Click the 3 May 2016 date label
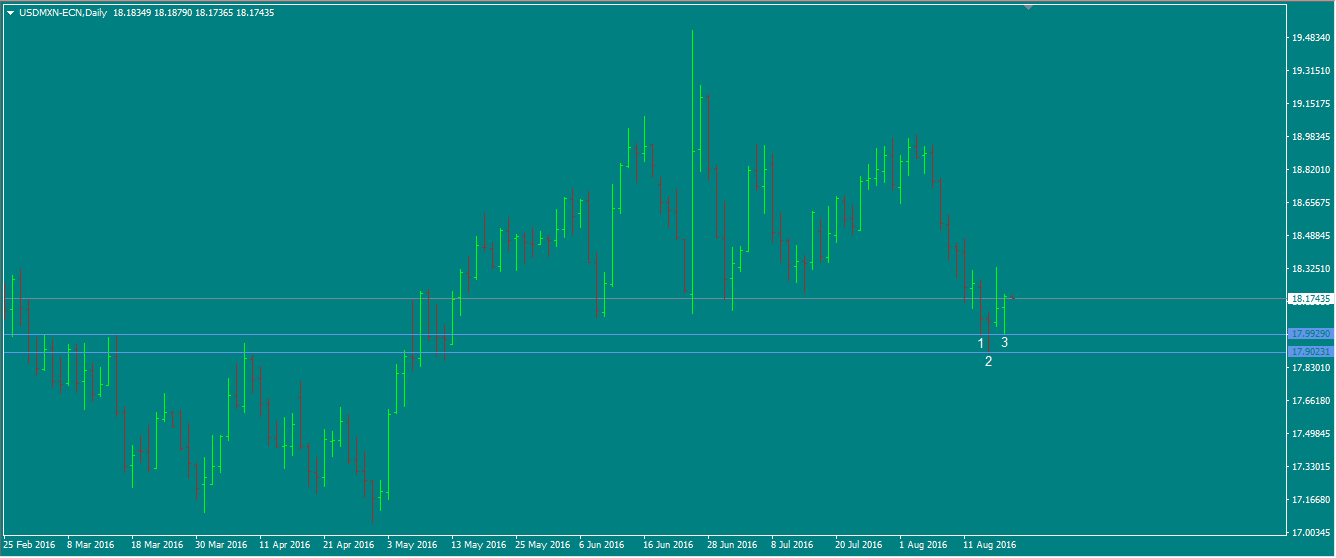 413,545
